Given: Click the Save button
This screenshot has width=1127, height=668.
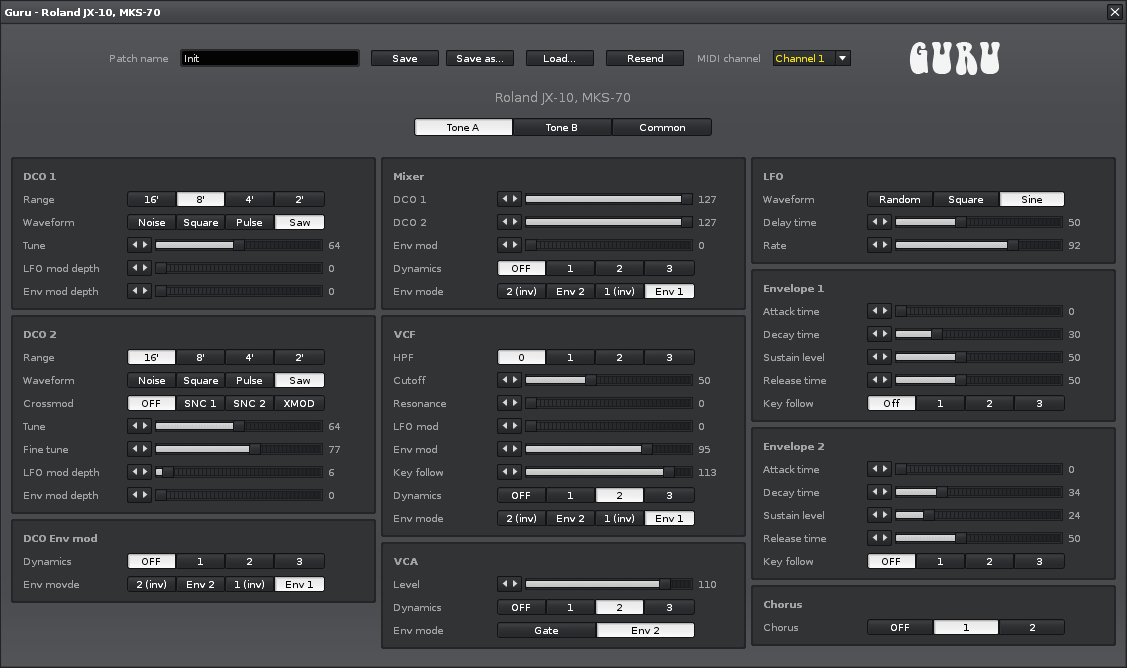Looking at the screenshot, I should click(x=405, y=58).
